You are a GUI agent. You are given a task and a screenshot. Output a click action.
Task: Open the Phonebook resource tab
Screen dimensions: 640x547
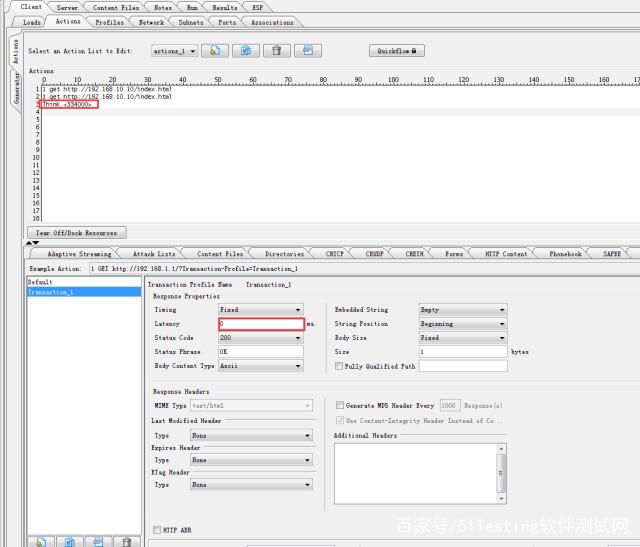[565, 254]
